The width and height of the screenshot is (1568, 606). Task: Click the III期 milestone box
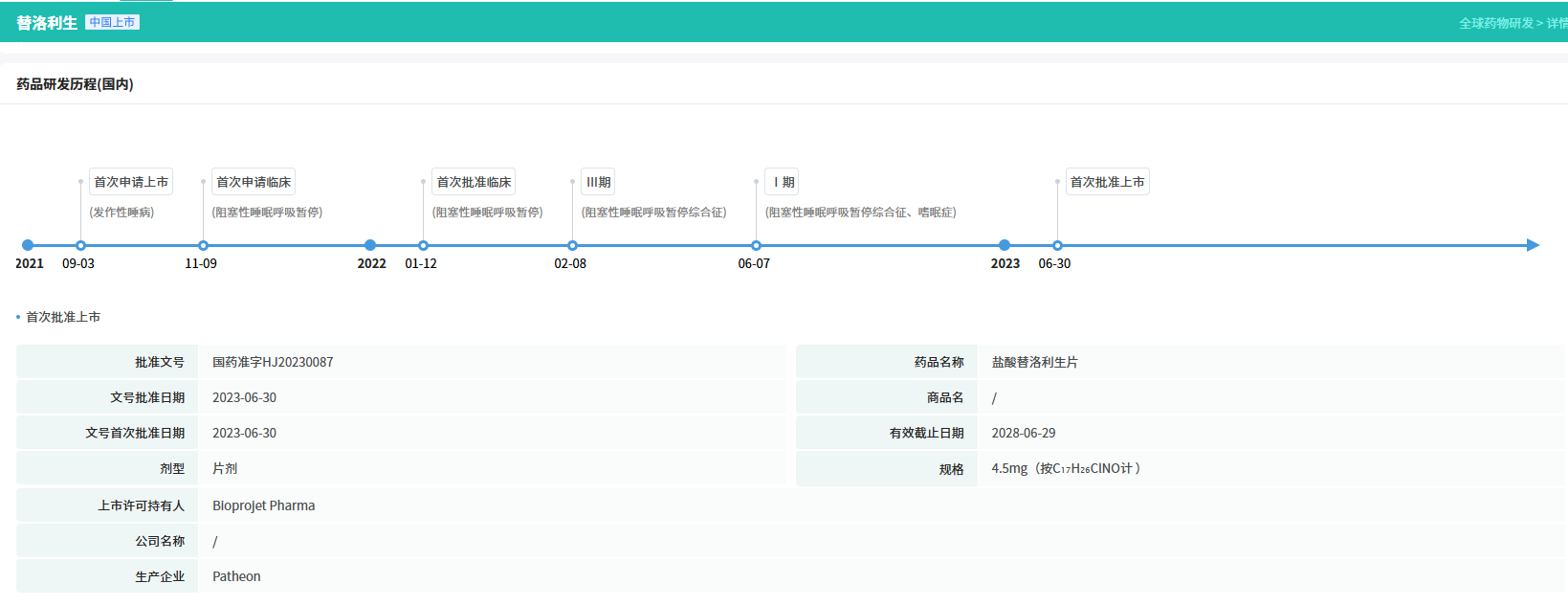pyautogui.click(x=598, y=182)
